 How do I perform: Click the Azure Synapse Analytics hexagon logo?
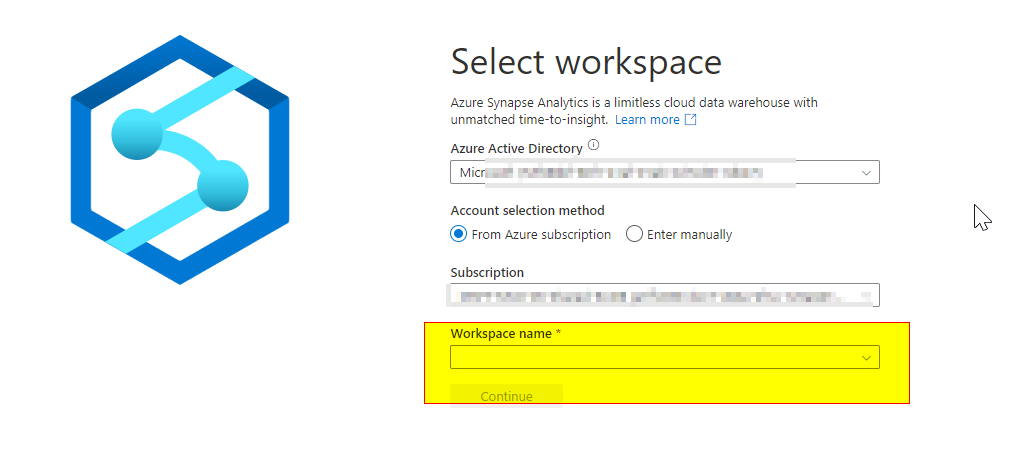point(180,159)
